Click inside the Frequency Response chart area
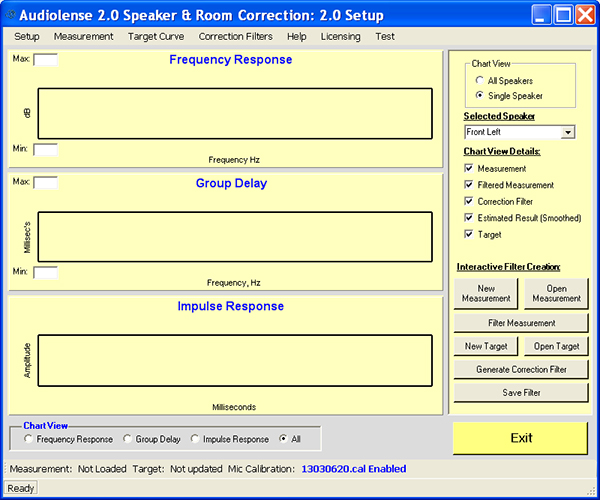Image resolution: width=600 pixels, height=500 pixels. click(235, 114)
